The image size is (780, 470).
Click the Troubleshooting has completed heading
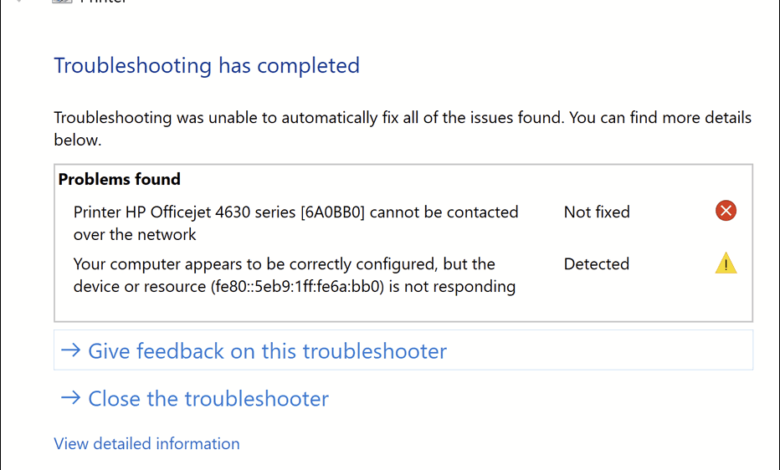coord(206,66)
